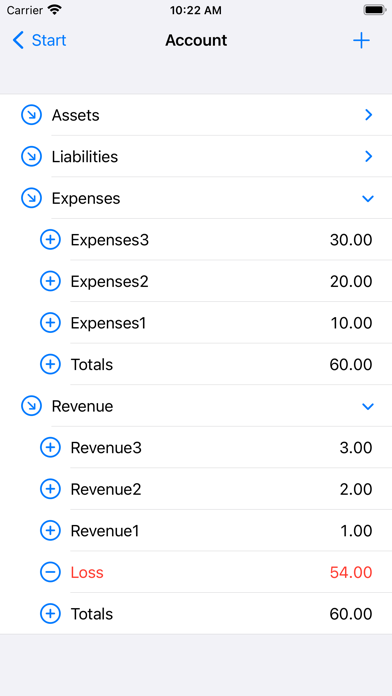The height and width of the screenshot is (696, 392).
Task: Open the Revenue2 account
Action: 106,489
